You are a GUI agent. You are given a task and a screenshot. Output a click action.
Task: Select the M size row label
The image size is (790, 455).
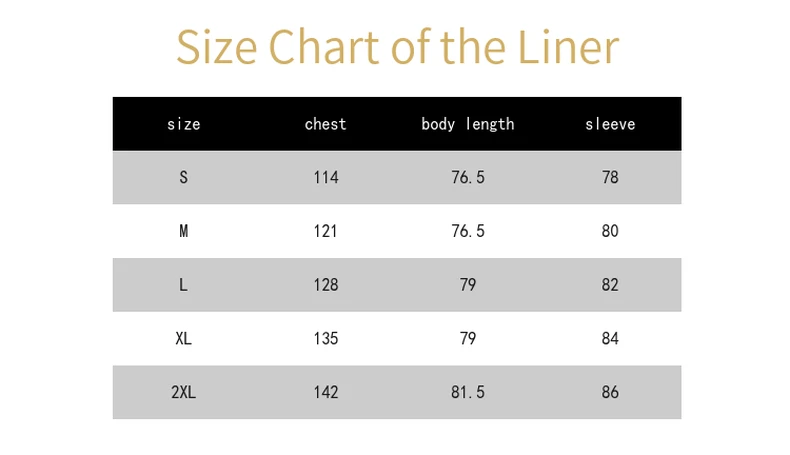pos(183,231)
